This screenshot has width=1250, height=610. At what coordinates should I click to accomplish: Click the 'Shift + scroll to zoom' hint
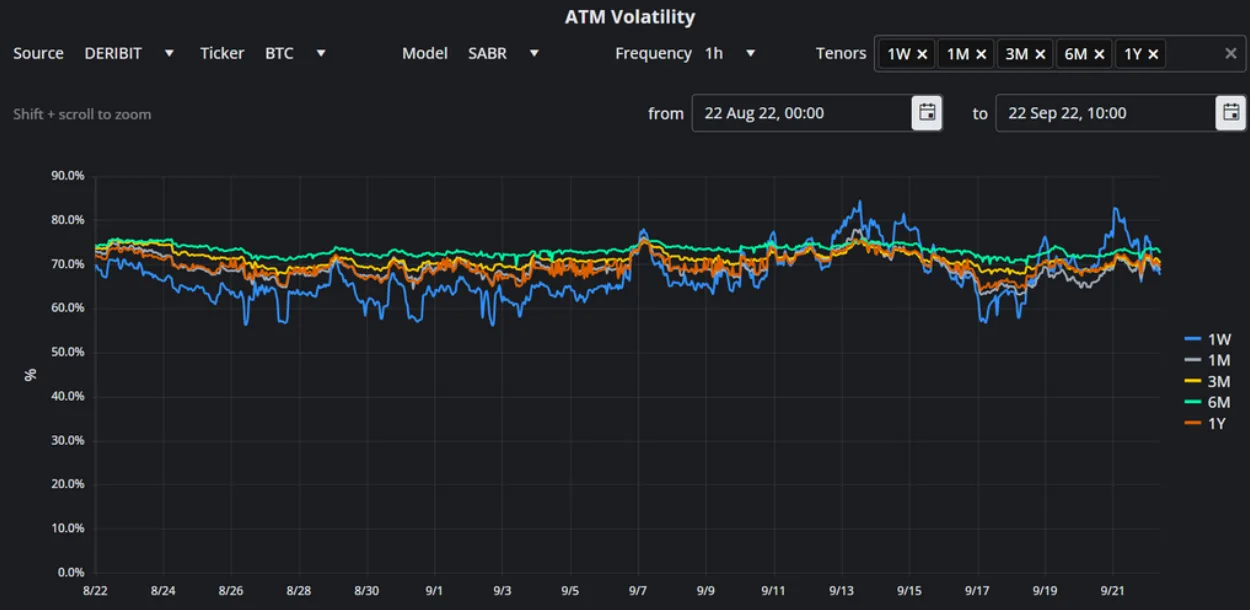(x=82, y=114)
